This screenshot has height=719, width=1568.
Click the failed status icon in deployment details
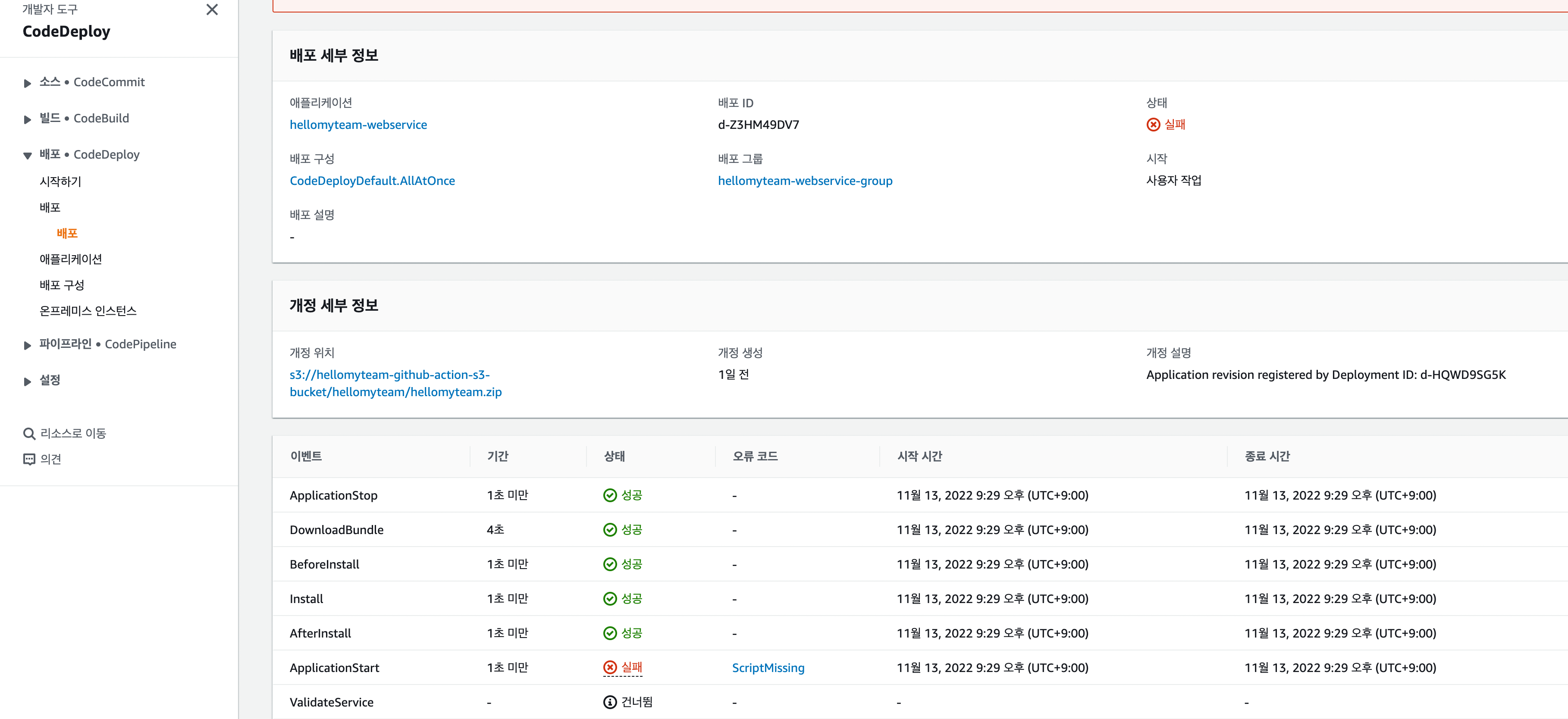tap(1153, 125)
